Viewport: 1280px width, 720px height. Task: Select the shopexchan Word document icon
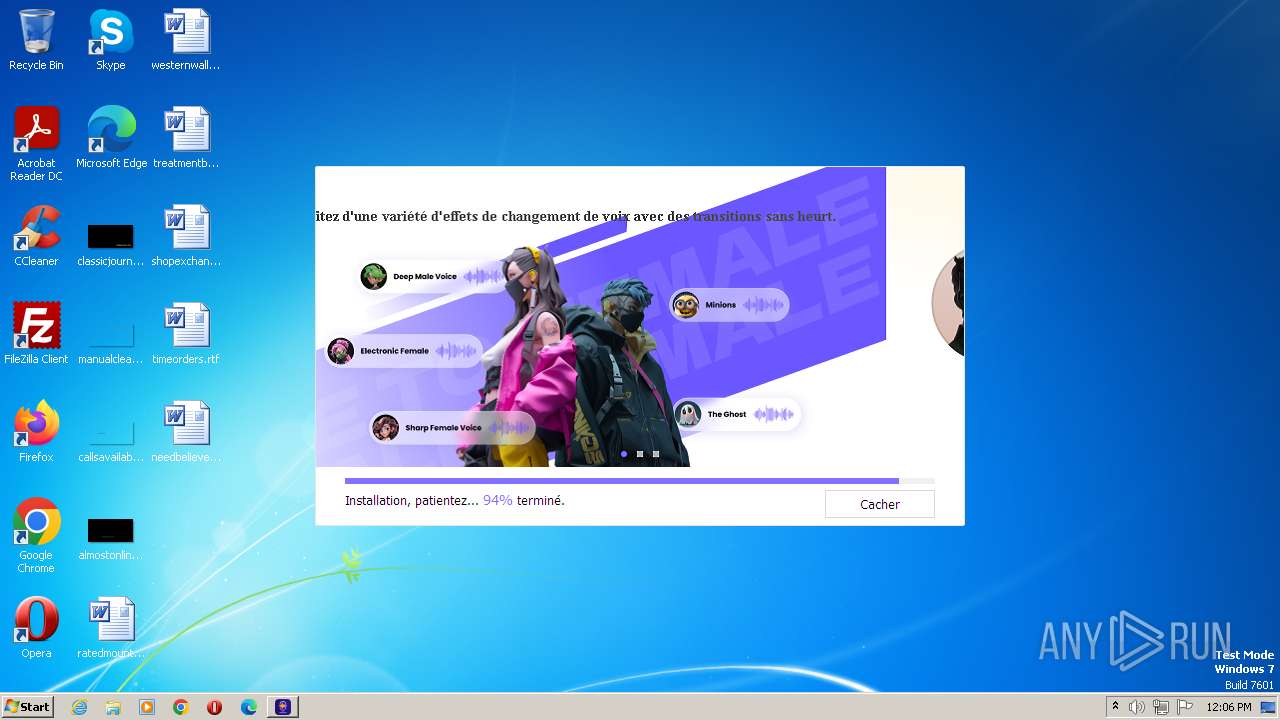pyautogui.click(x=186, y=236)
